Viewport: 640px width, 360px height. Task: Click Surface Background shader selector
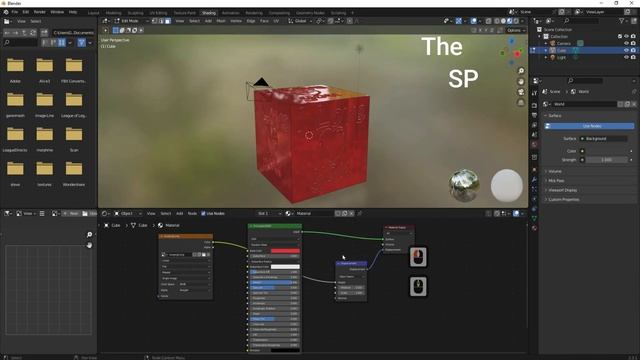(603, 139)
